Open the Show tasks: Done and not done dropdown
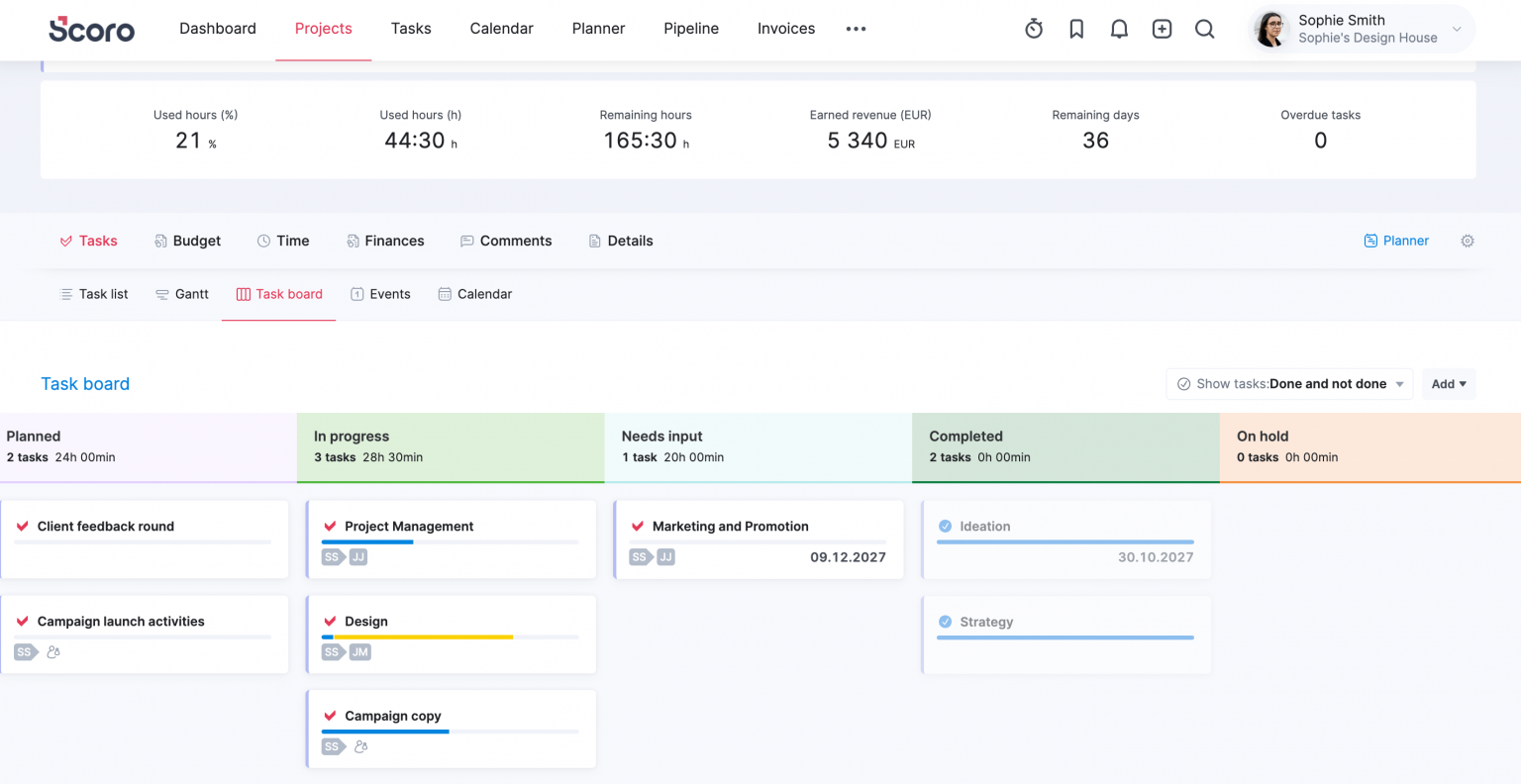The width and height of the screenshot is (1521, 784). click(1288, 384)
